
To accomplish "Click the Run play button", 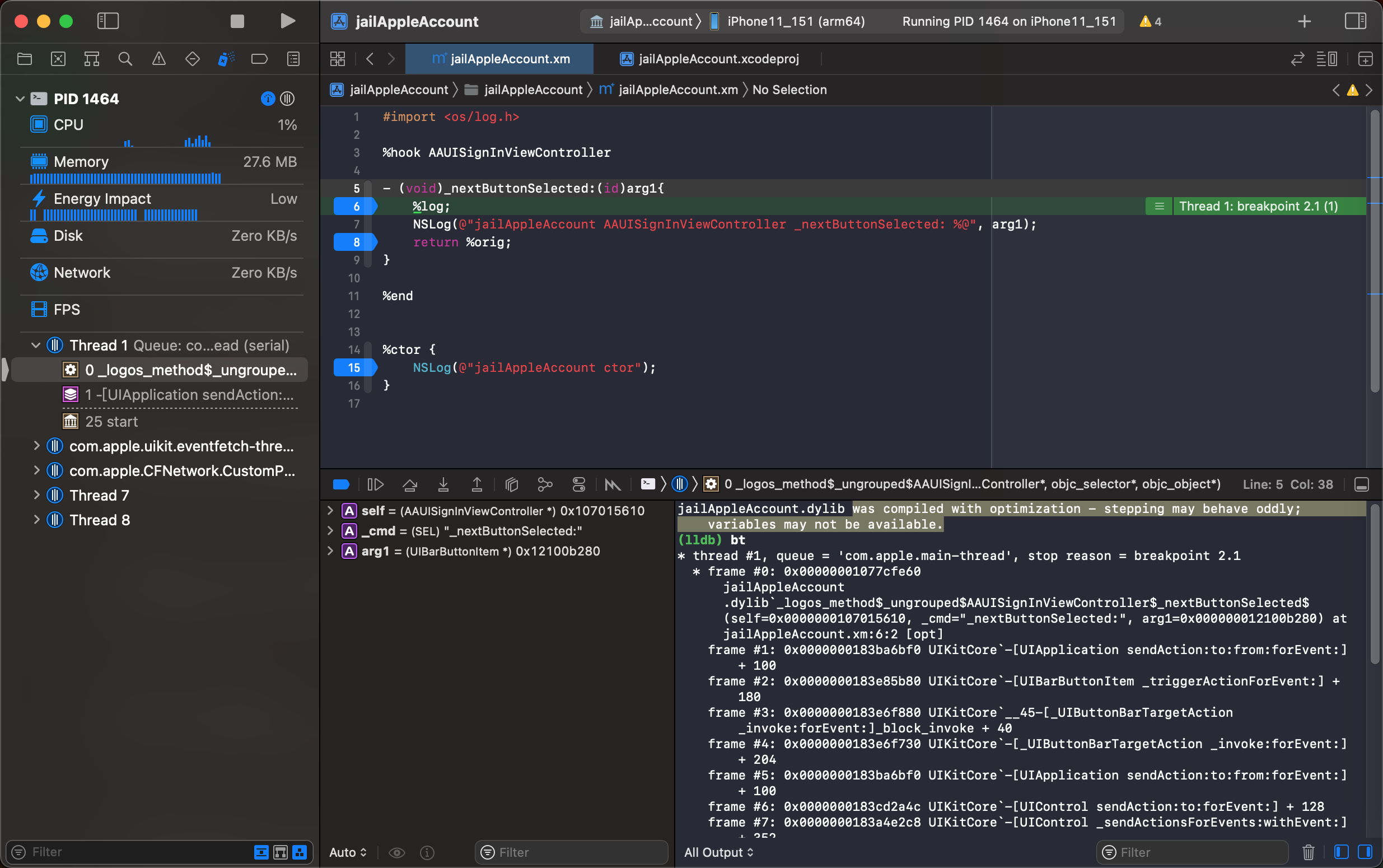I will pos(287,21).
